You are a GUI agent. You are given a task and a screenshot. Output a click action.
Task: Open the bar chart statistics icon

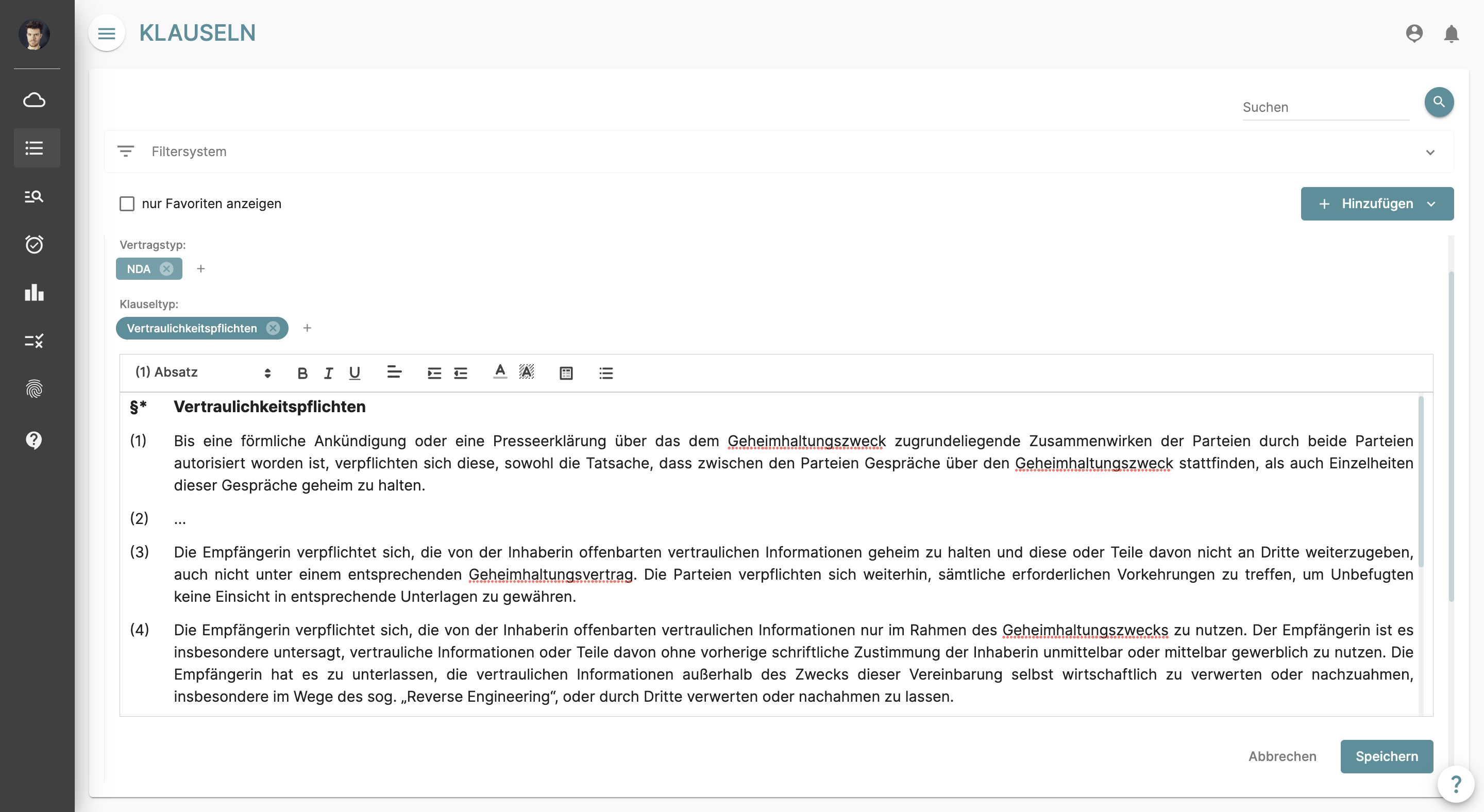pos(35,293)
